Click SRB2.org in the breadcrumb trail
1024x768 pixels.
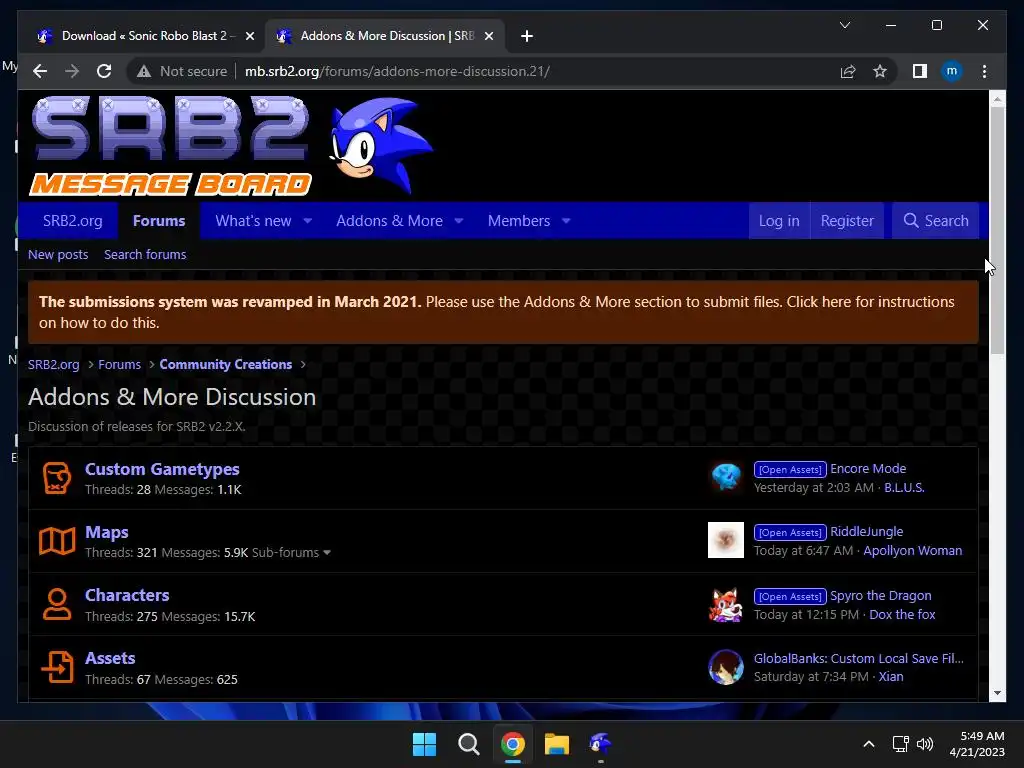[54, 364]
